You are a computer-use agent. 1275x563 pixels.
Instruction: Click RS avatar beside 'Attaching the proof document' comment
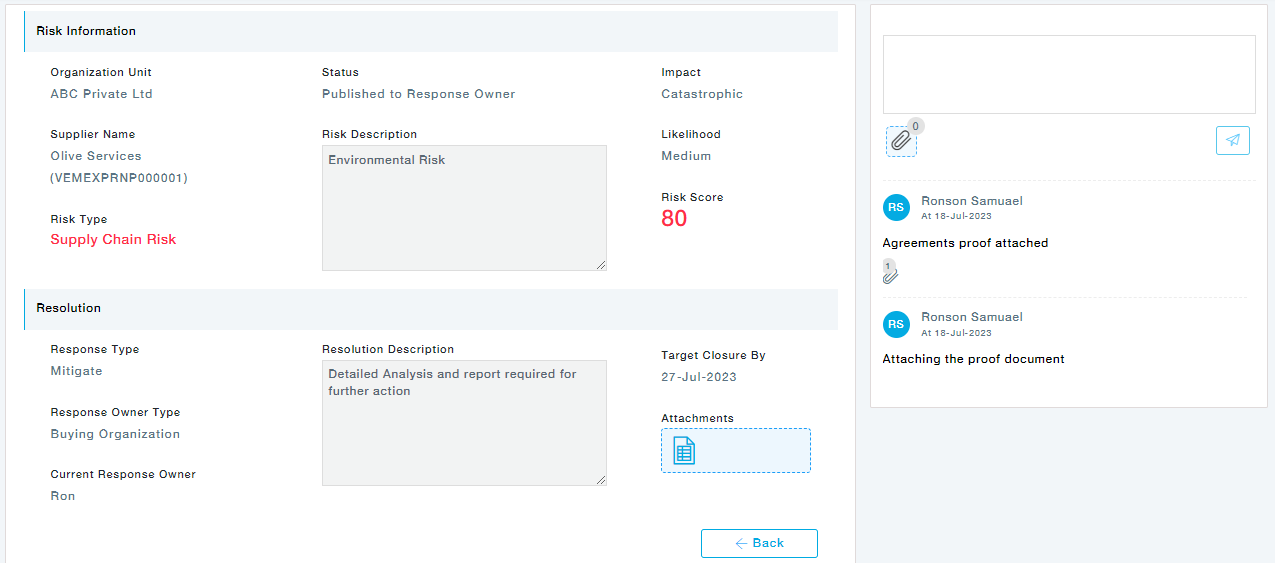click(x=896, y=323)
